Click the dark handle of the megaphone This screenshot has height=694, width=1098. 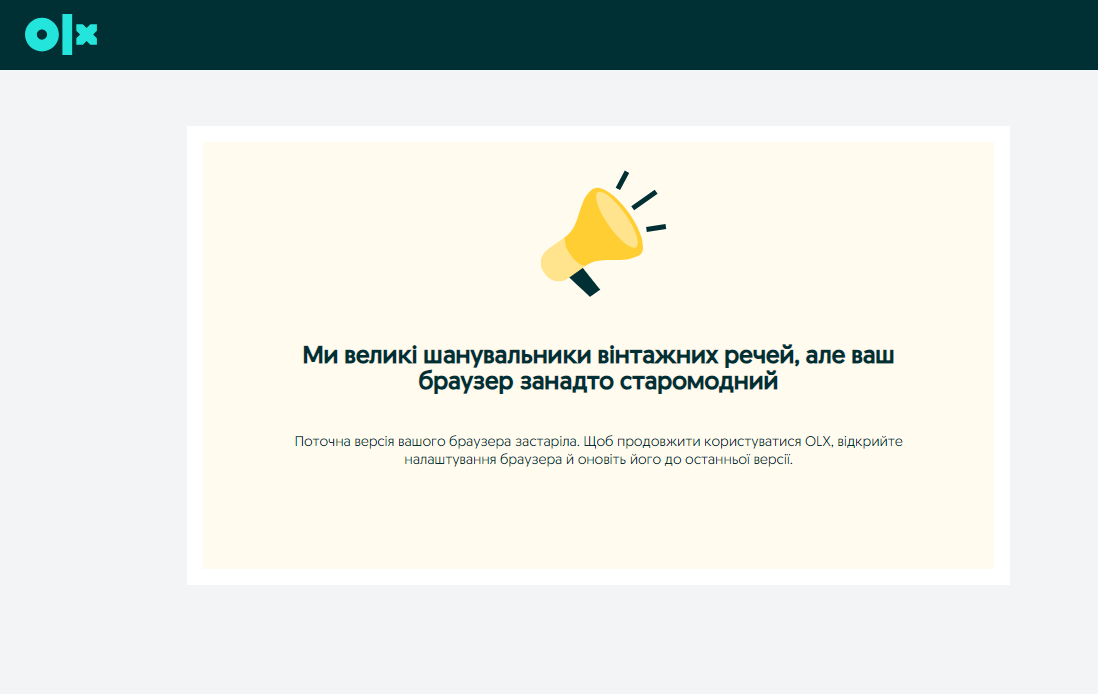tap(585, 282)
